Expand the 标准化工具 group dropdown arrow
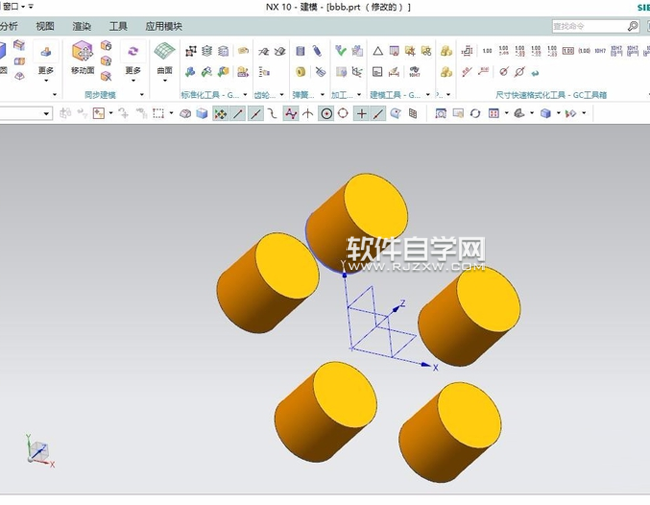 (x=245, y=95)
